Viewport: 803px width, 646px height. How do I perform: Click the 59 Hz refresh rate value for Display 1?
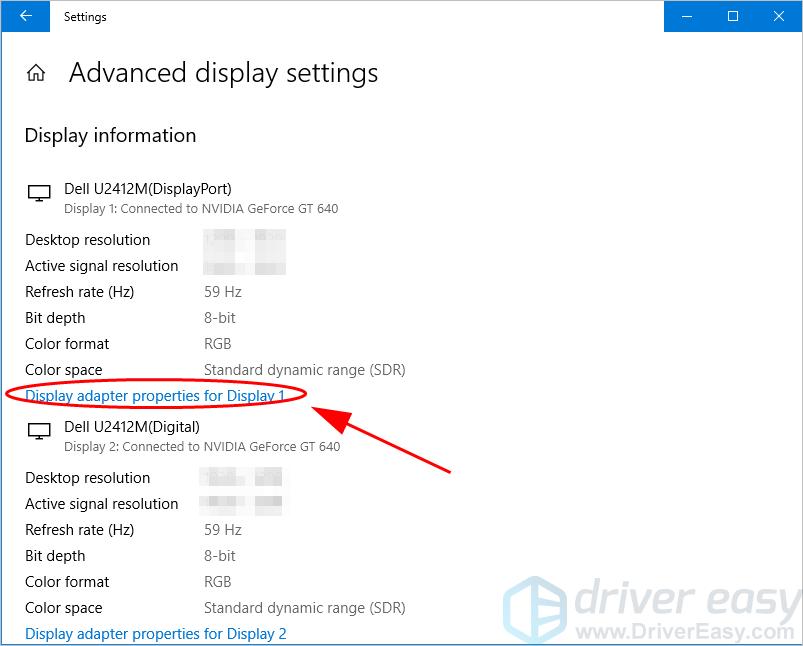[x=222, y=292]
